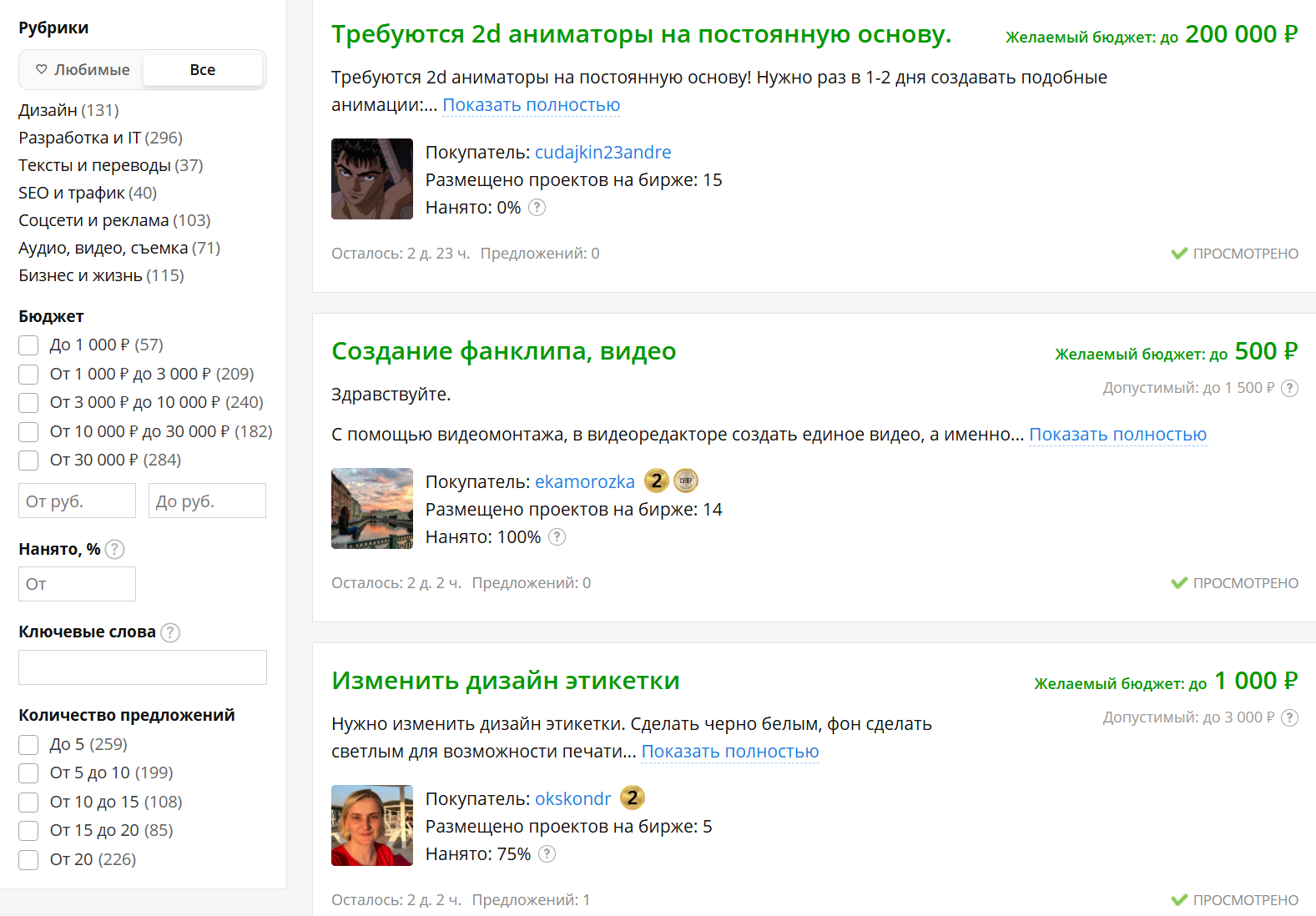Click the Ключевые слова input field

[143, 667]
